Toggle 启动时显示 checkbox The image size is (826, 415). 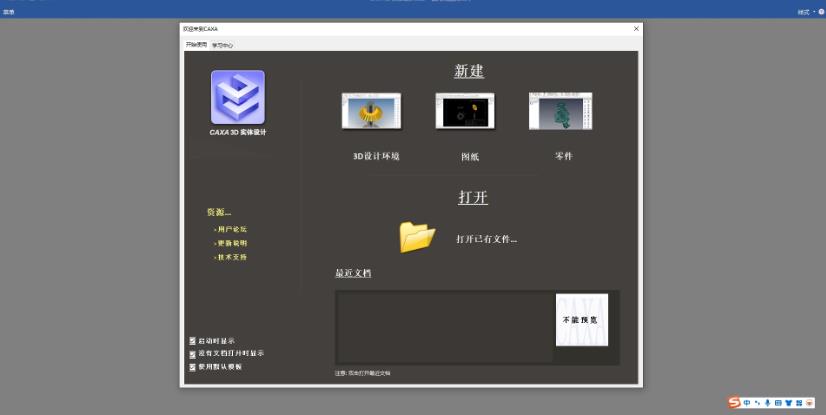[x=192, y=341]
